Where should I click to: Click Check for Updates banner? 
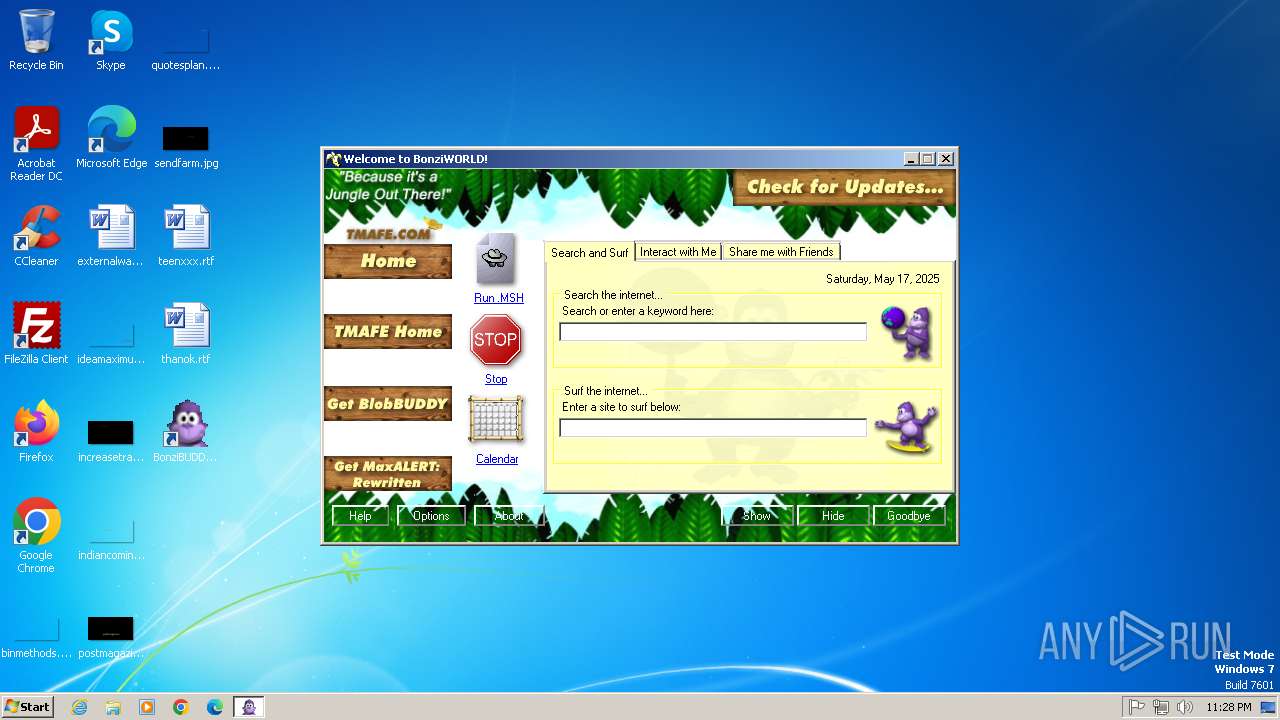(x=844, y=187)
